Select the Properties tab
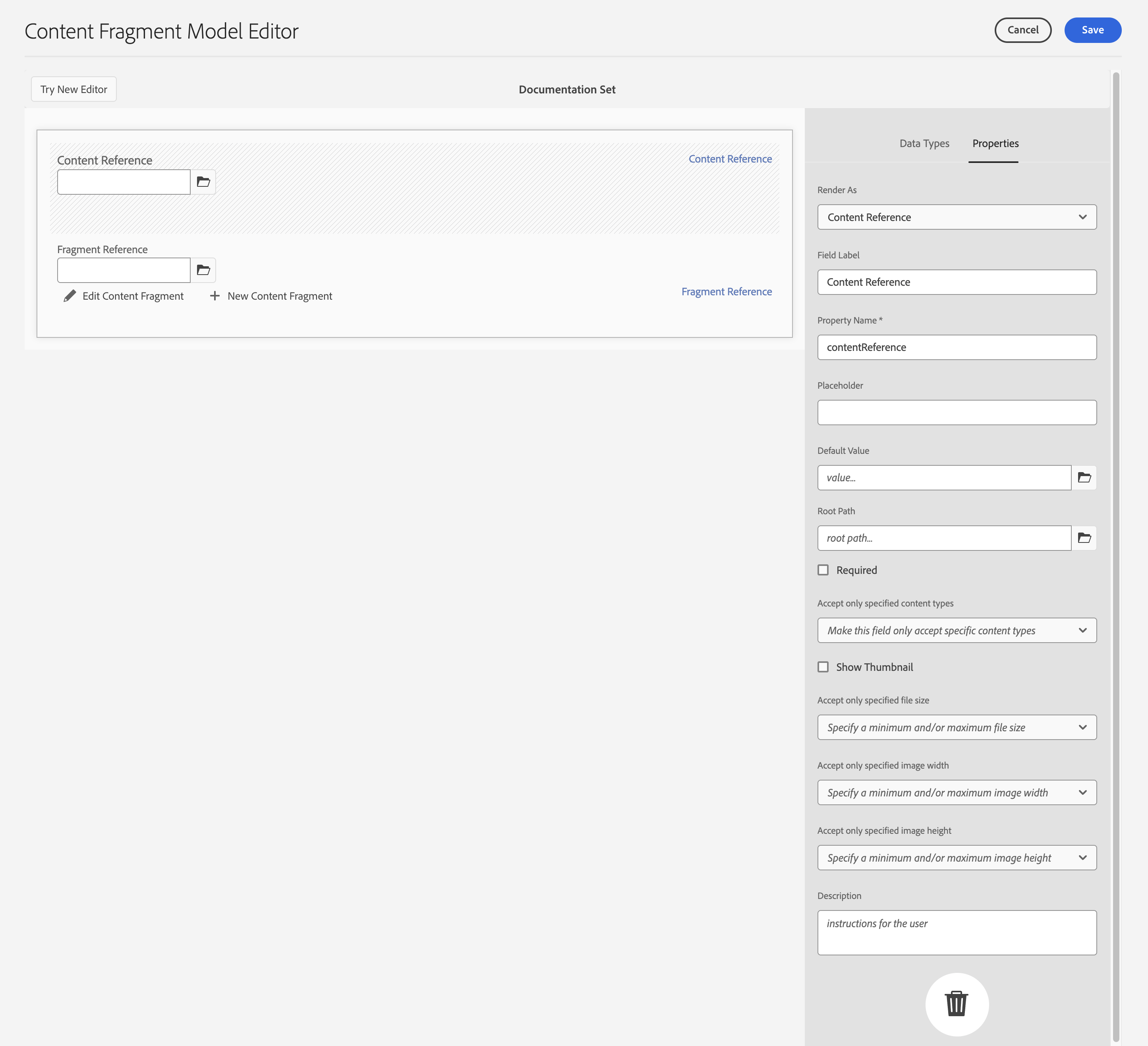The height and width of the screenshot is (1046, 1148). [995, 143]
